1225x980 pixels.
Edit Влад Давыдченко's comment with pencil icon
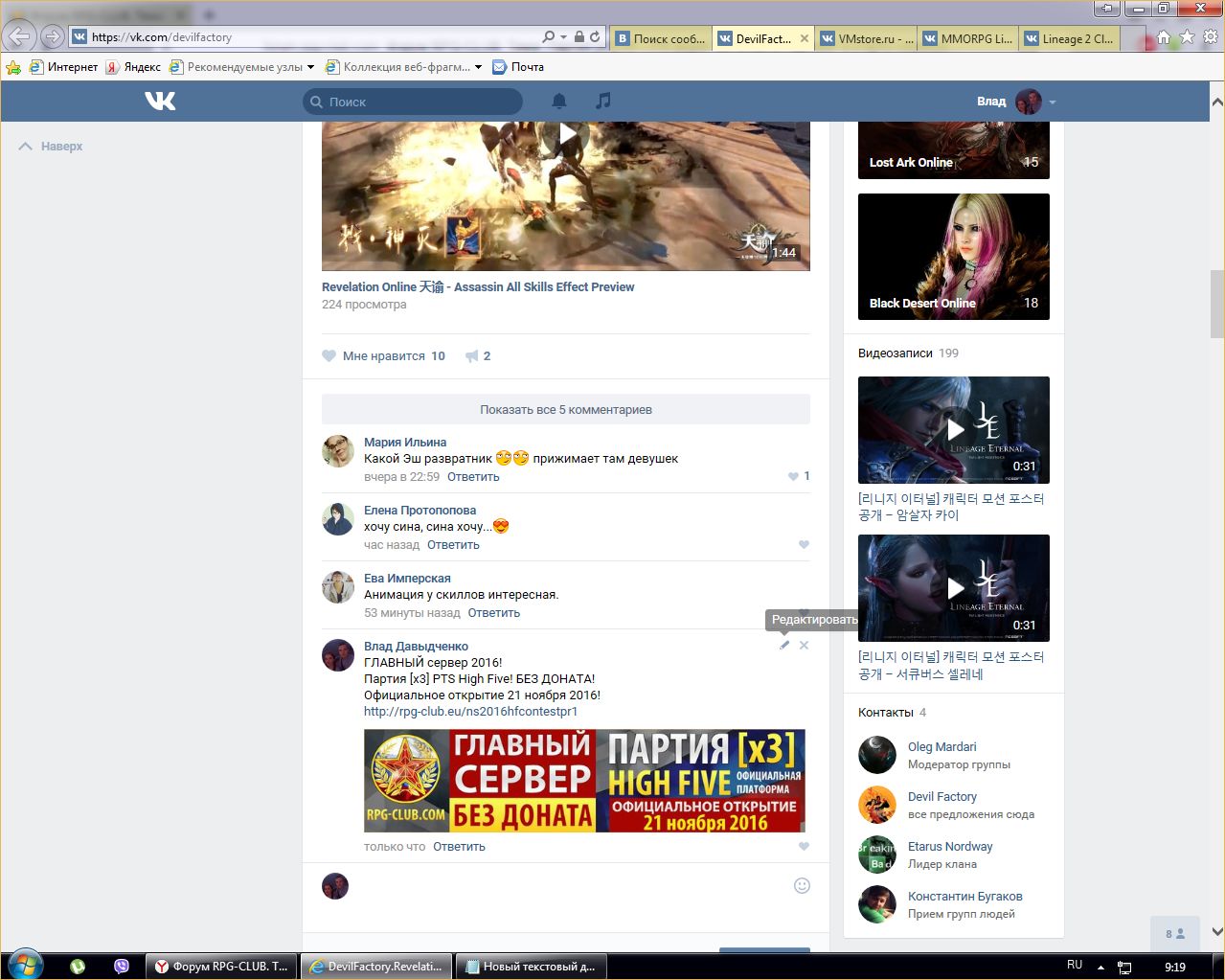coord(784,646)
